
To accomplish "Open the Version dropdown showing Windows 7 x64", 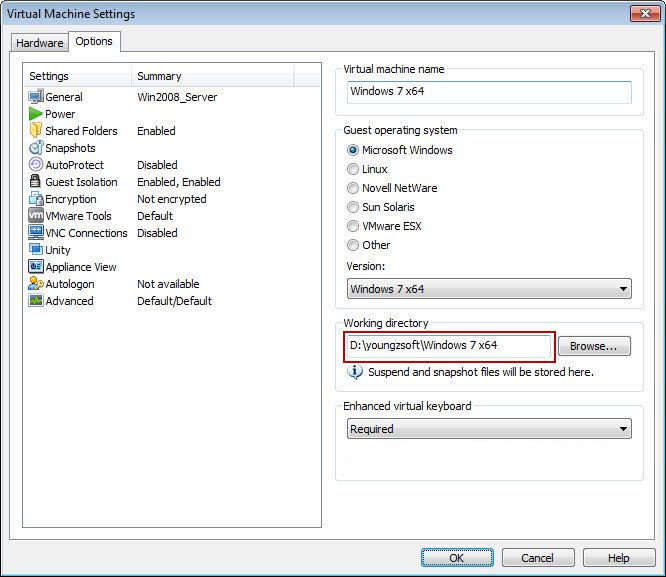I will point(489,289).
